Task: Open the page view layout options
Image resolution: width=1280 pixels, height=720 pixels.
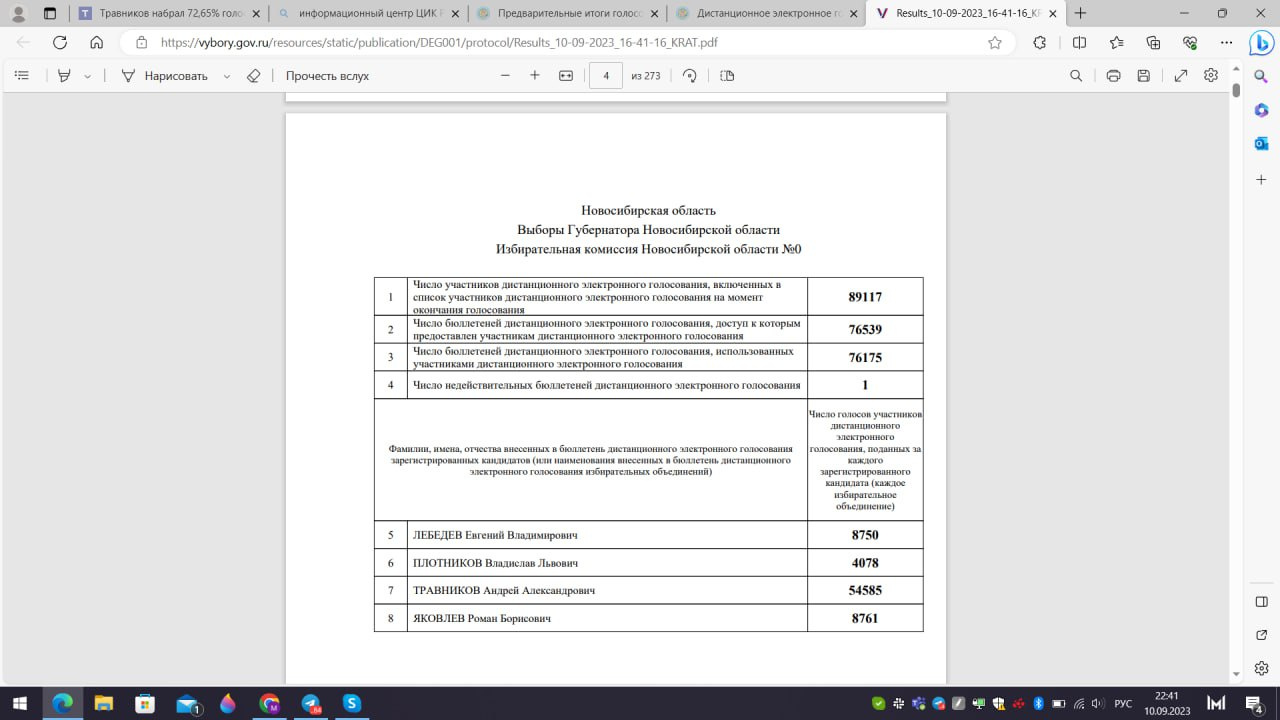Action: (x=727, y=76)
